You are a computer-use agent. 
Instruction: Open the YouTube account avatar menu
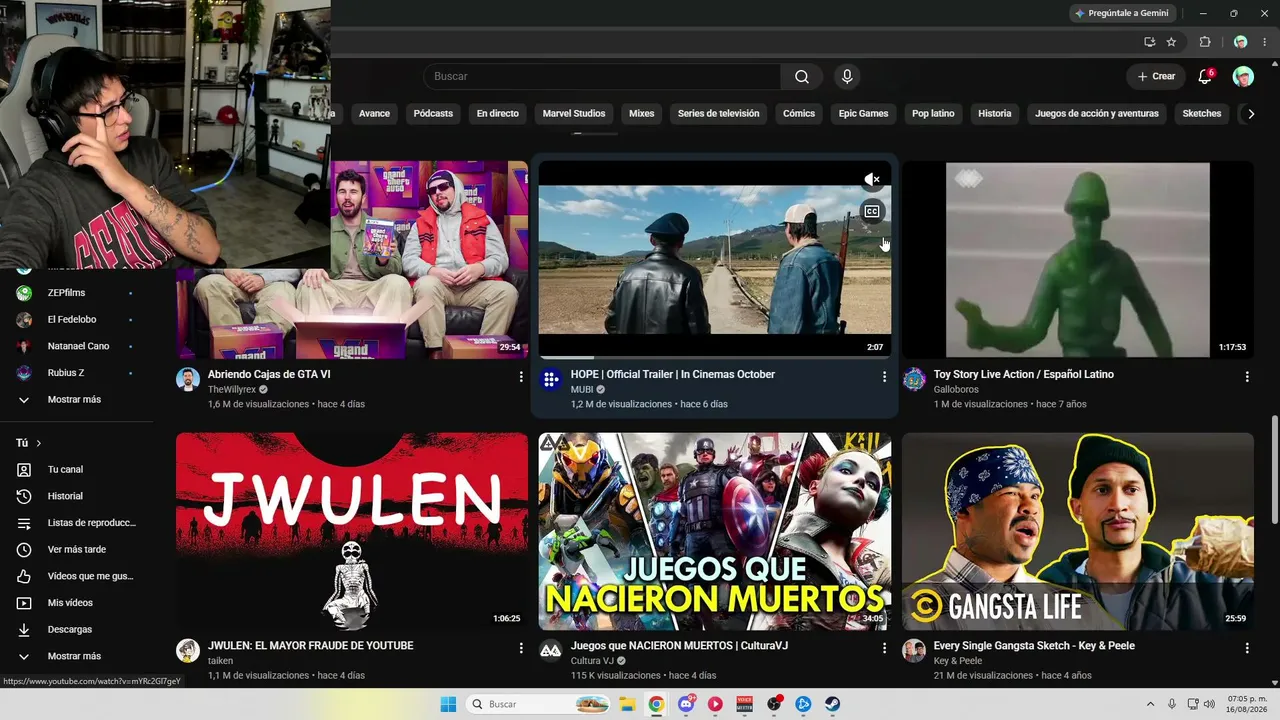click(x=1243, y=77)
